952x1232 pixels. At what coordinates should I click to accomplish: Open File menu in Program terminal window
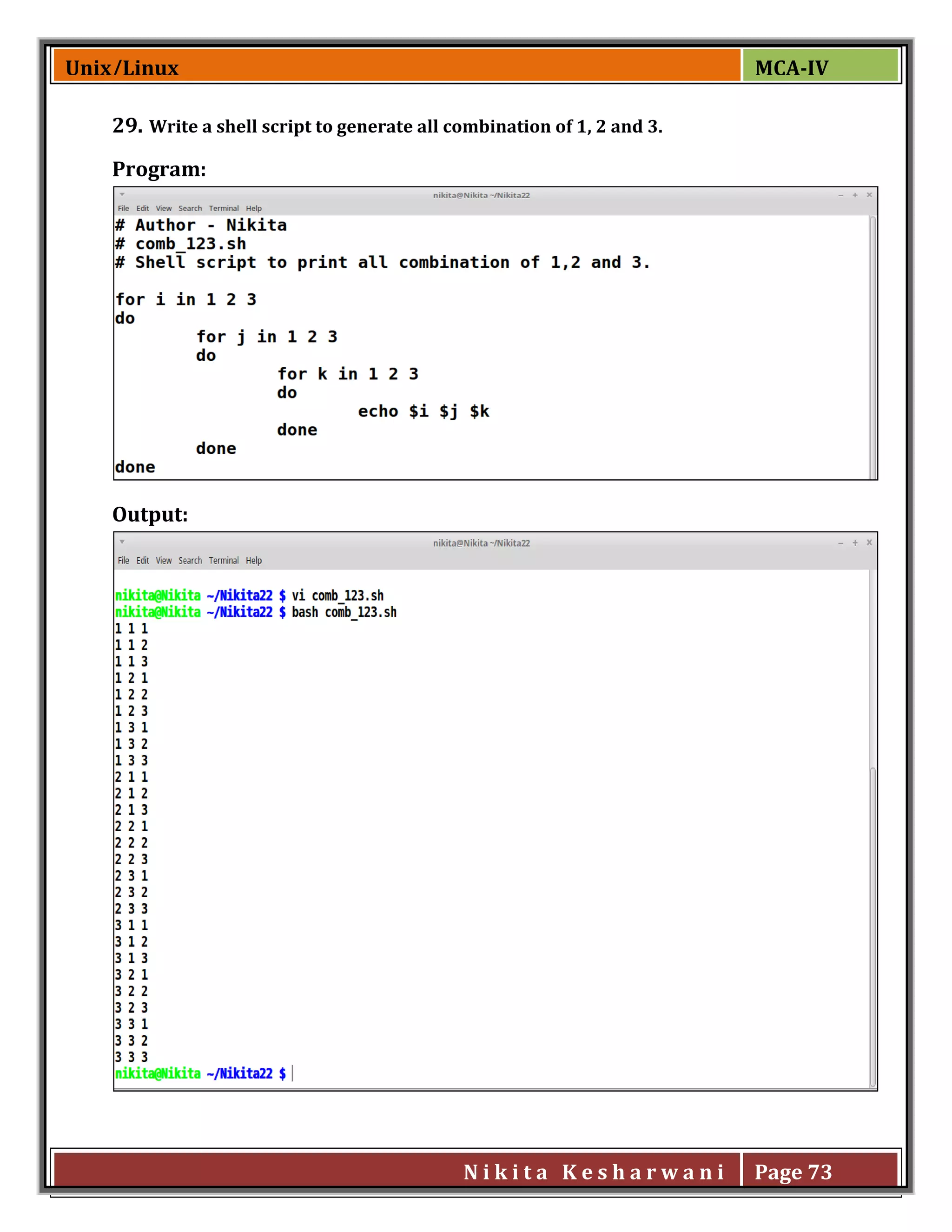(123, 208)
